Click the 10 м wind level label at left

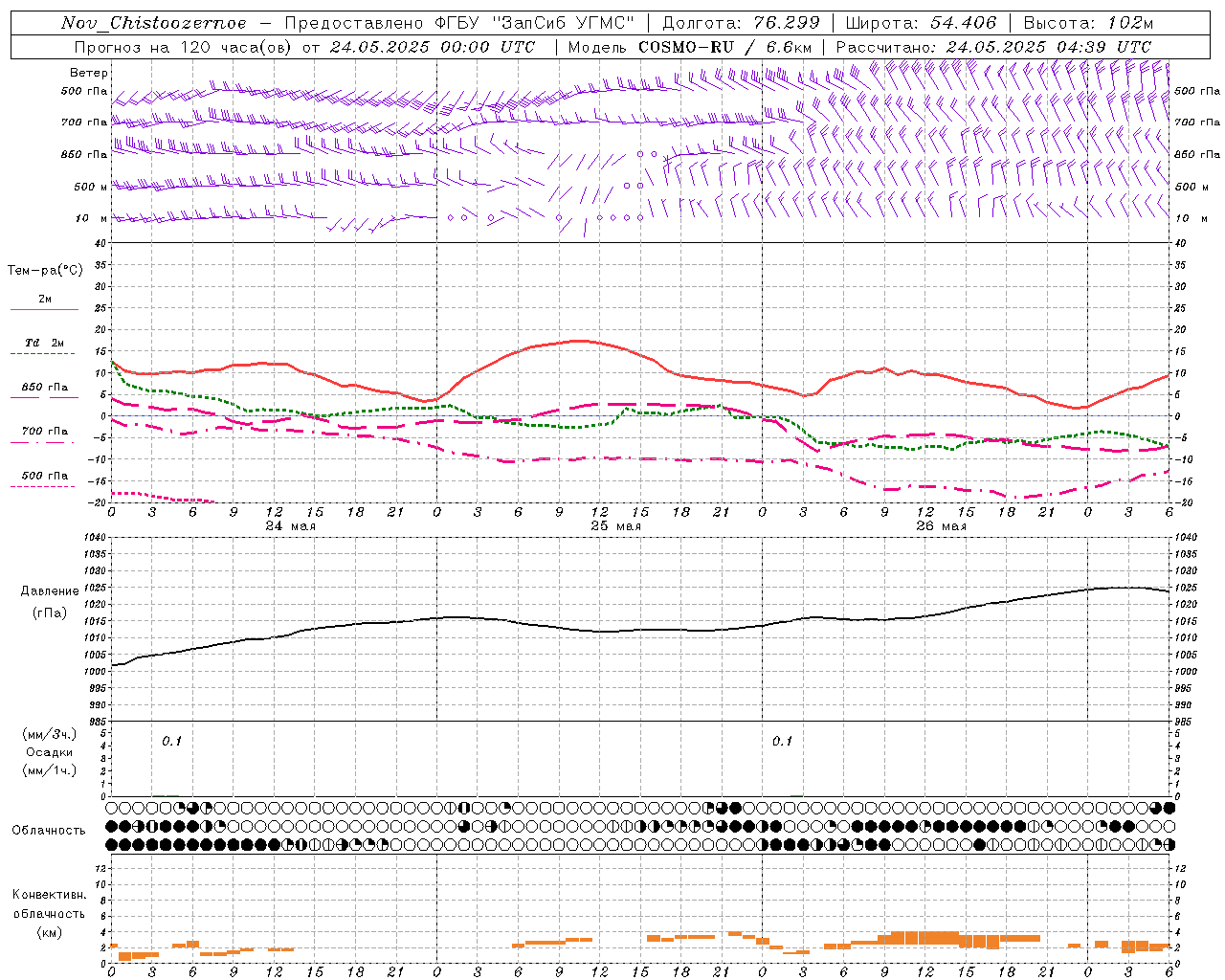coord(92,218)
